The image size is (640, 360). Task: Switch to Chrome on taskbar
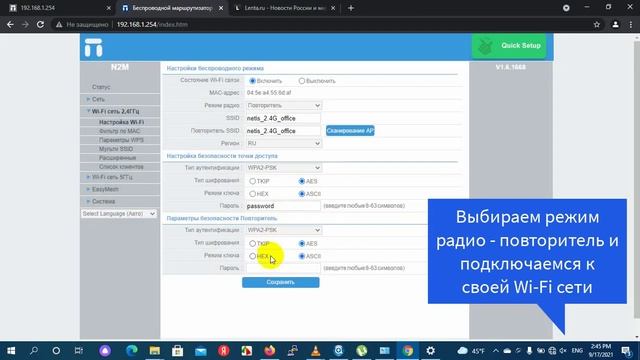pyautogui.click(x=407, y=351)
